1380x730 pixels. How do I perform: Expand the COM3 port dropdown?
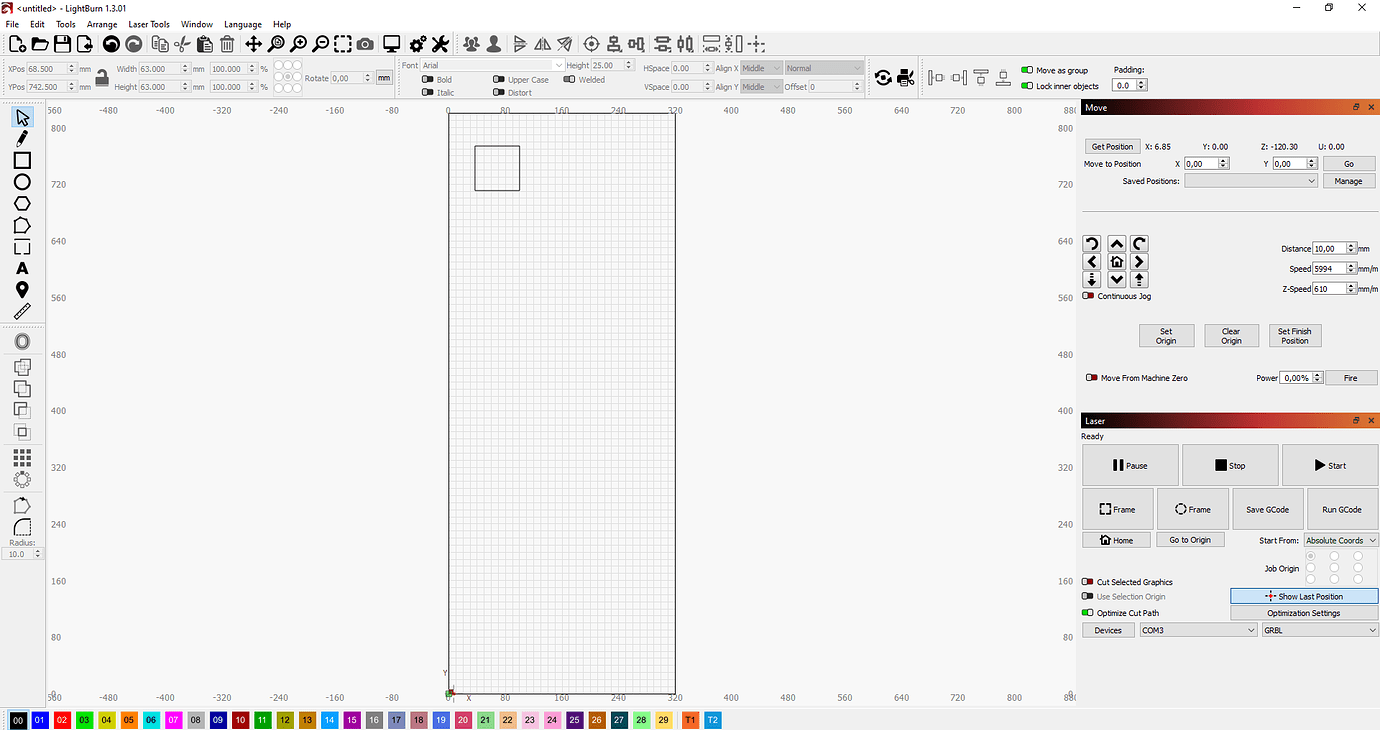1198,630
